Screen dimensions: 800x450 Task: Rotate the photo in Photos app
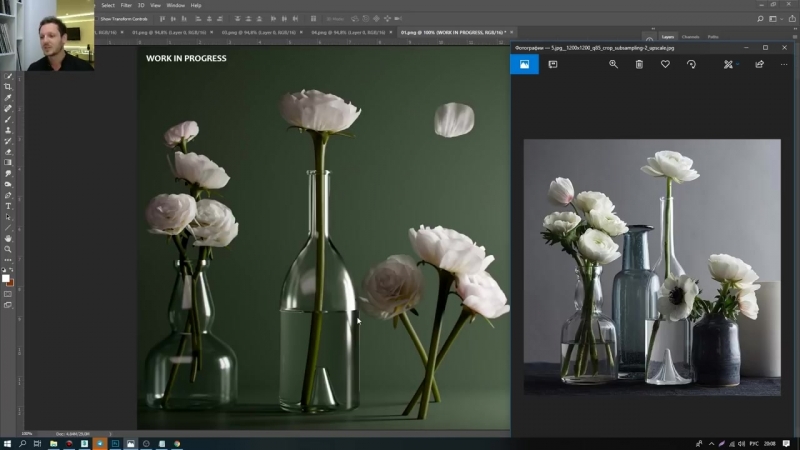tap(691, 64)
